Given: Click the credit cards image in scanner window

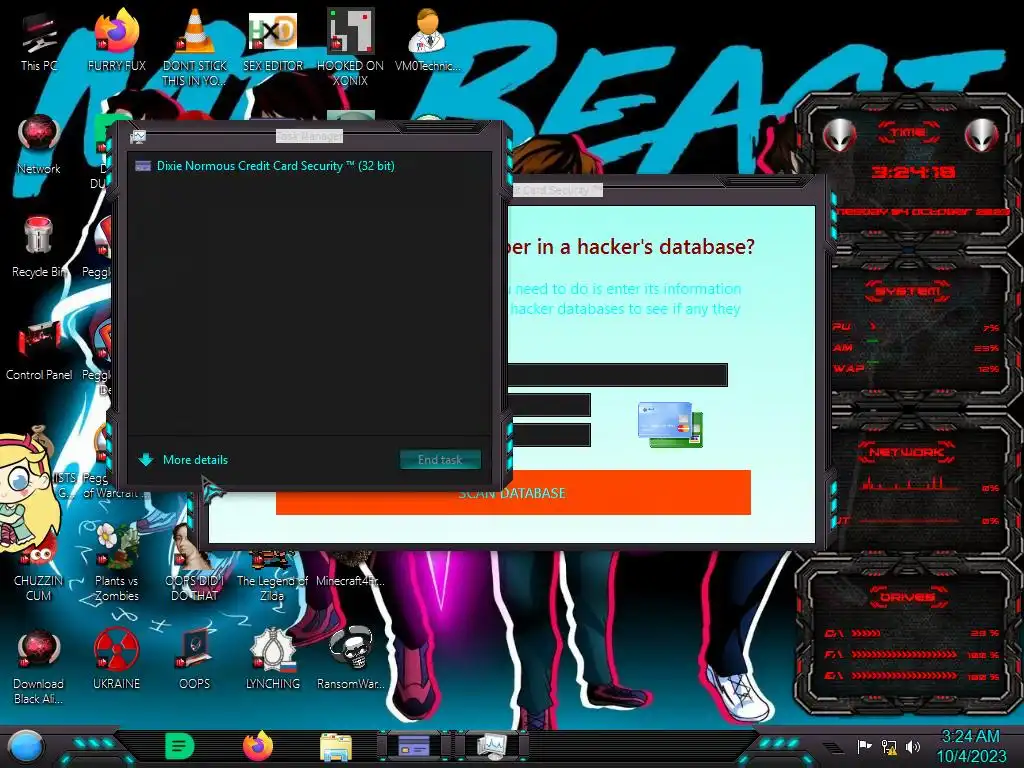Looking at the screenshot, I should pos(671,424).
